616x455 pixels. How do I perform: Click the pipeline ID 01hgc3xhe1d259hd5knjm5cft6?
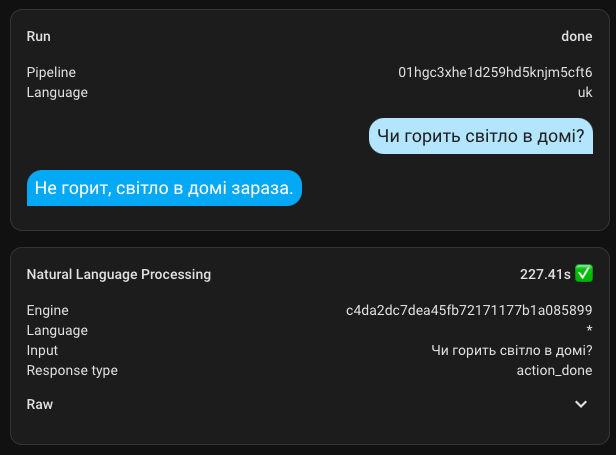[495, 73]
